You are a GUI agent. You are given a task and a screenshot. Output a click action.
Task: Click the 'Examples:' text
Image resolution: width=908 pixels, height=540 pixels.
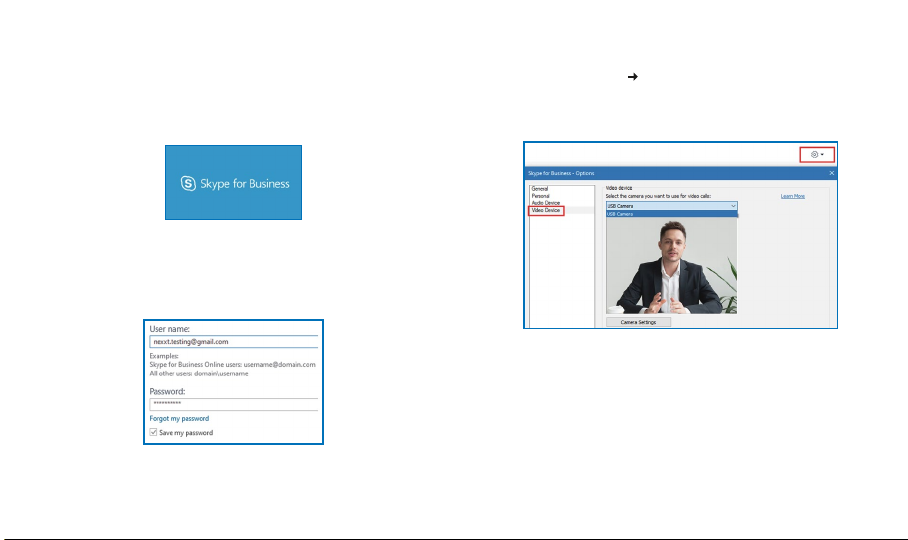pos(164,356)
